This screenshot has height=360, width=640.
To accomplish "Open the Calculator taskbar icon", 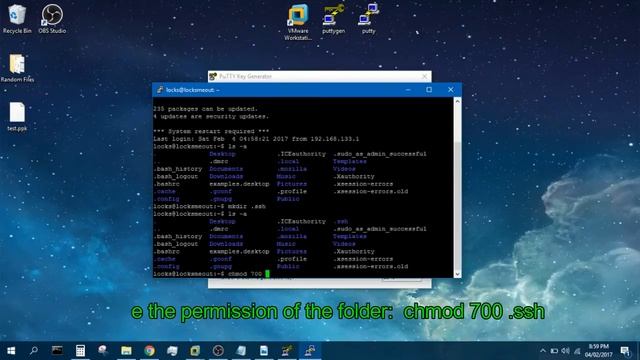I will point(80,351).
